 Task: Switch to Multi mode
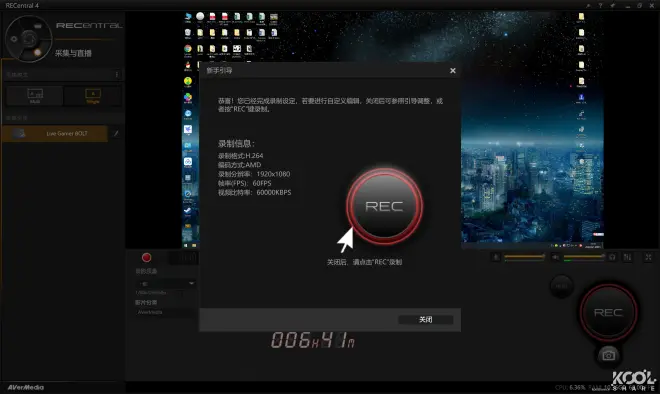click(35, 96)
